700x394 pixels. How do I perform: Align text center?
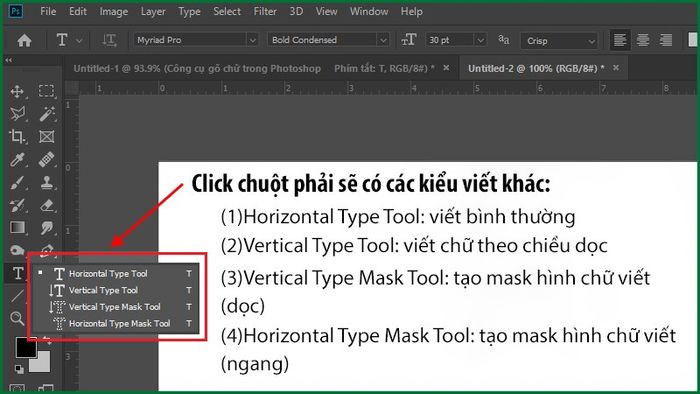coord(643,40)
